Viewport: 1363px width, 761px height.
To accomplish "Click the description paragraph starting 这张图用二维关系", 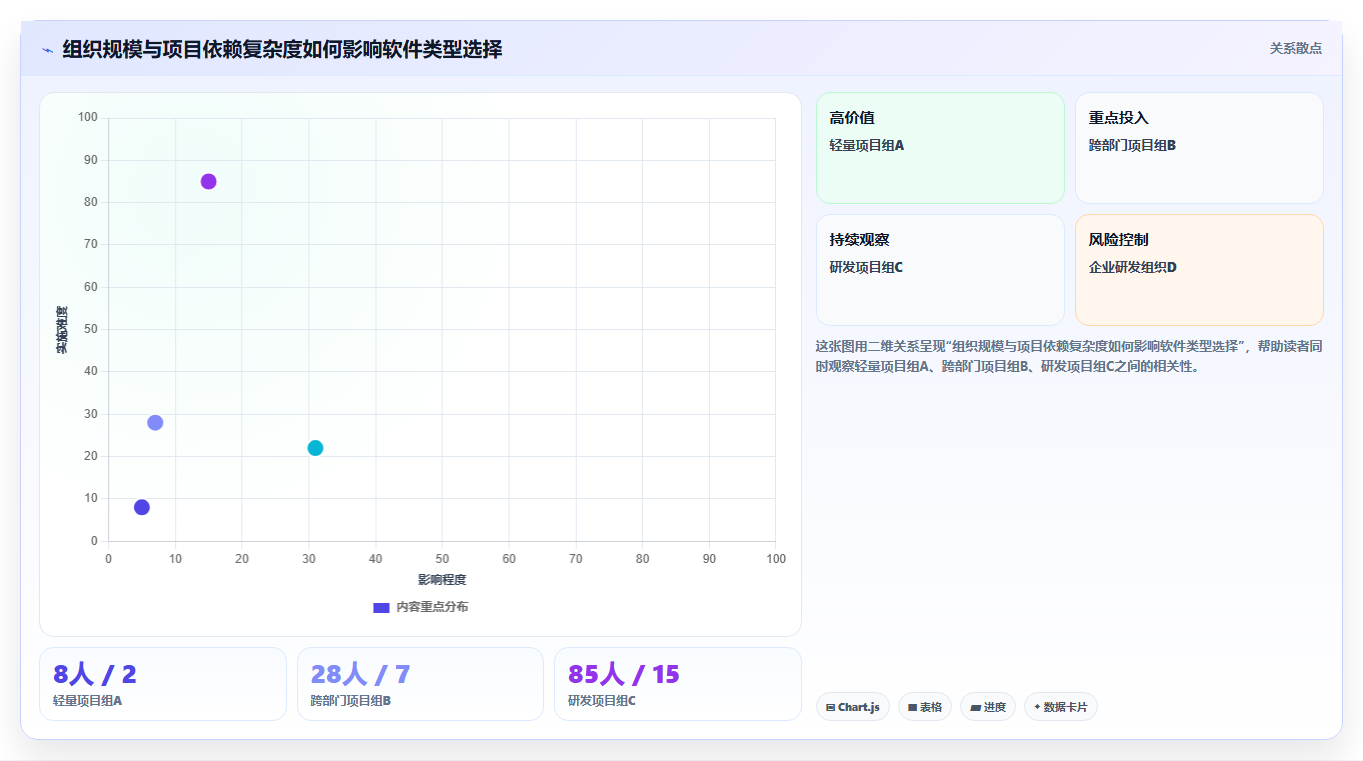I will (x=1069, y=356).
